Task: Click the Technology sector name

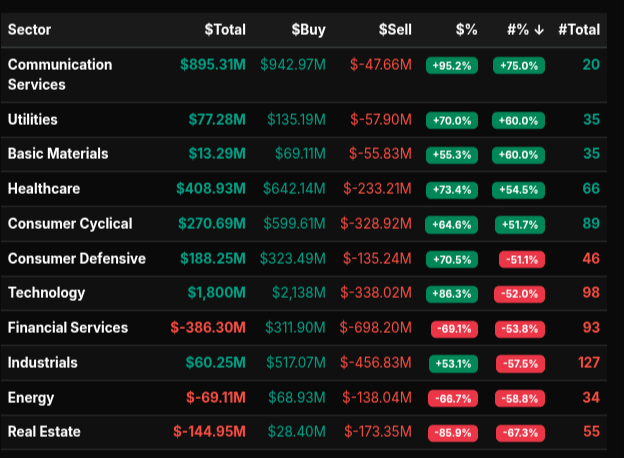Action: coord(45,293)
